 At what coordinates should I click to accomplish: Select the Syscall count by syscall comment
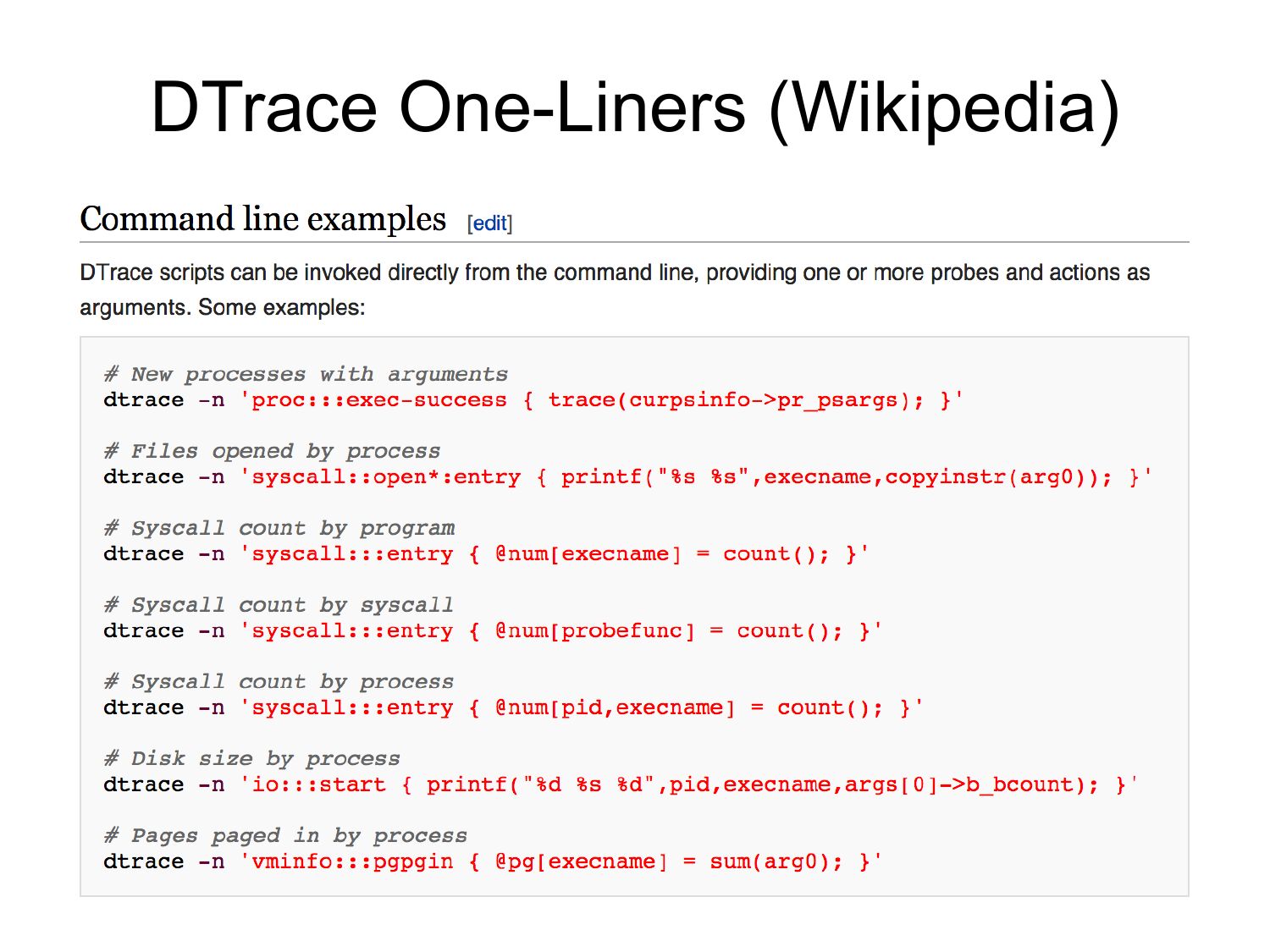(279, 605)
